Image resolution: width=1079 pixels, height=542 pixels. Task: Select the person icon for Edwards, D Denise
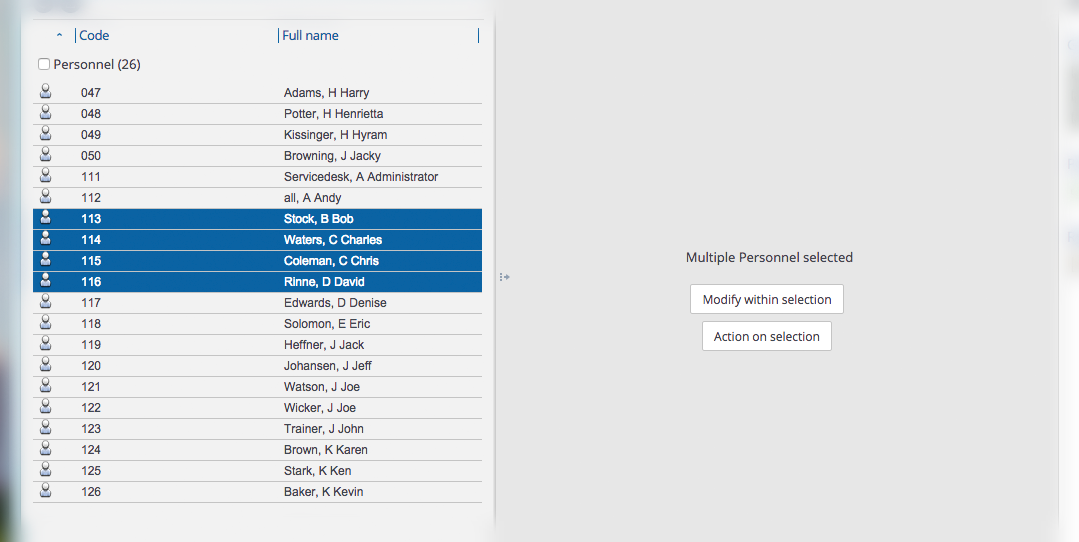[45, 302]
